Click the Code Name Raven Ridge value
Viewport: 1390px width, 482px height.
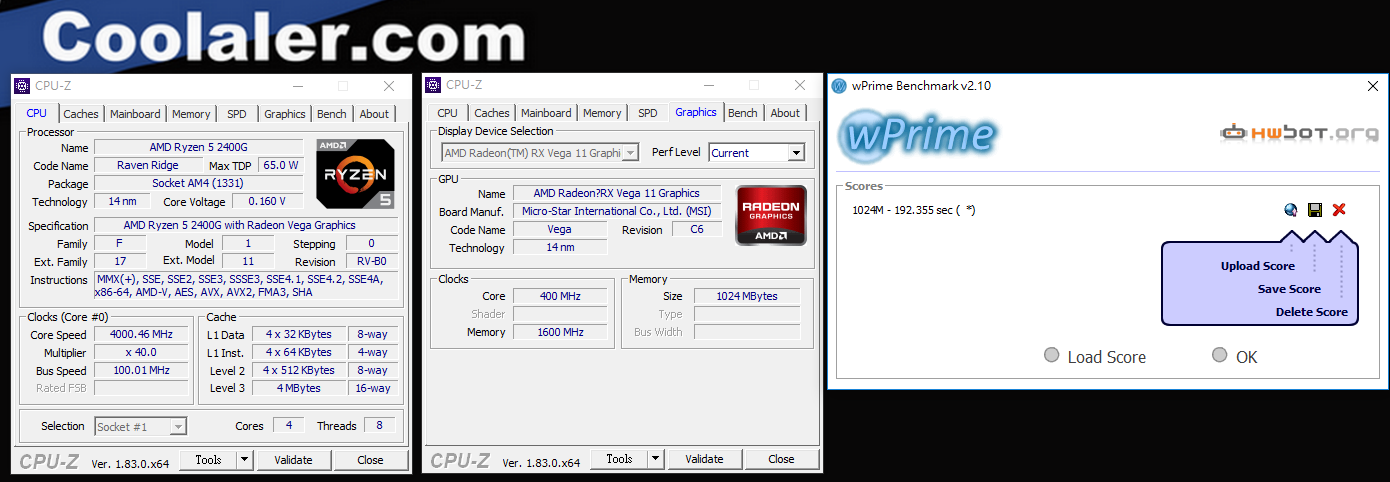click(x=147, y=165)
